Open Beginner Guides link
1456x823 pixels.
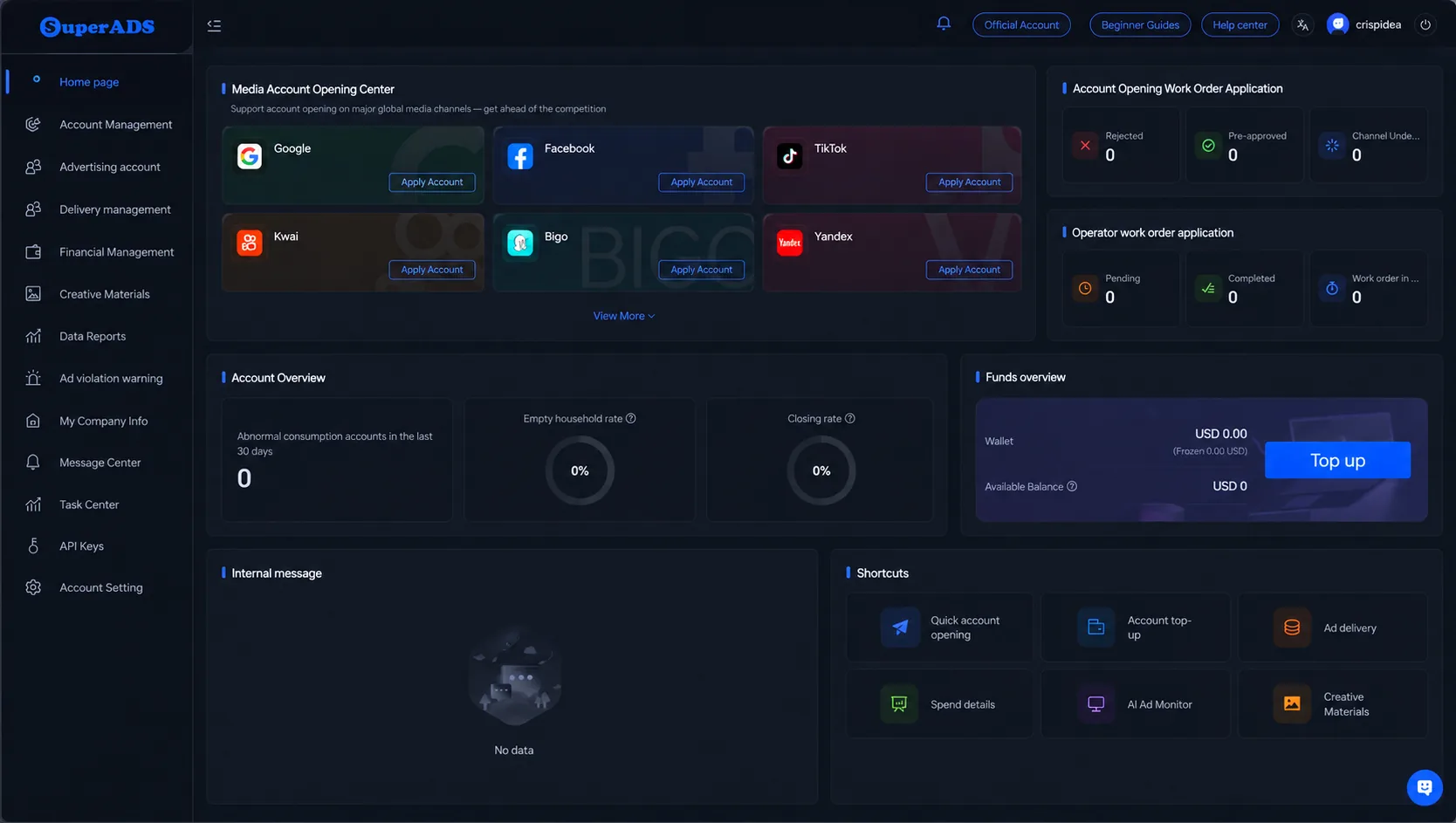click(1140, 24)
